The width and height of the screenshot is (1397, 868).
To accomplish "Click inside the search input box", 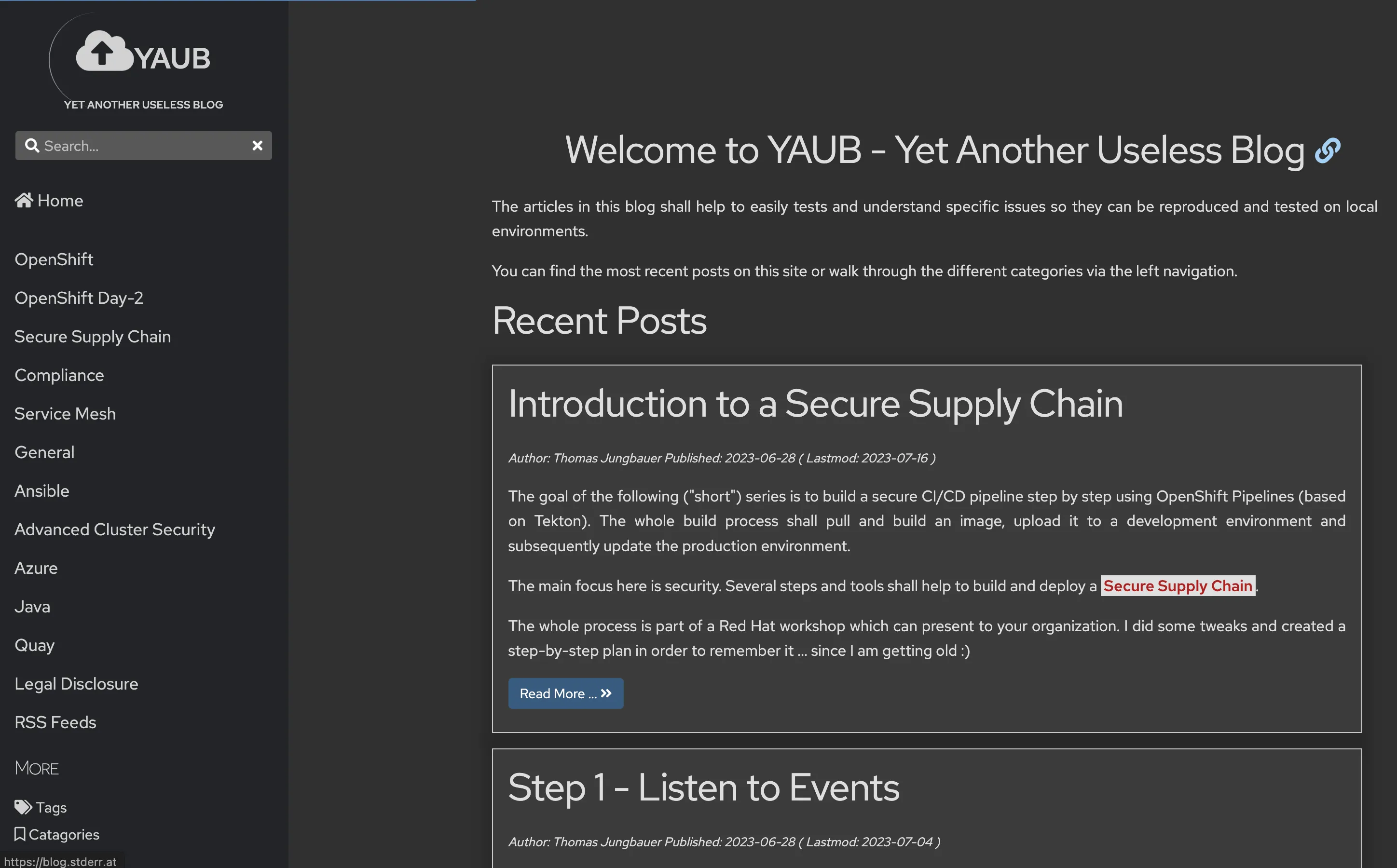I will 144,145.
